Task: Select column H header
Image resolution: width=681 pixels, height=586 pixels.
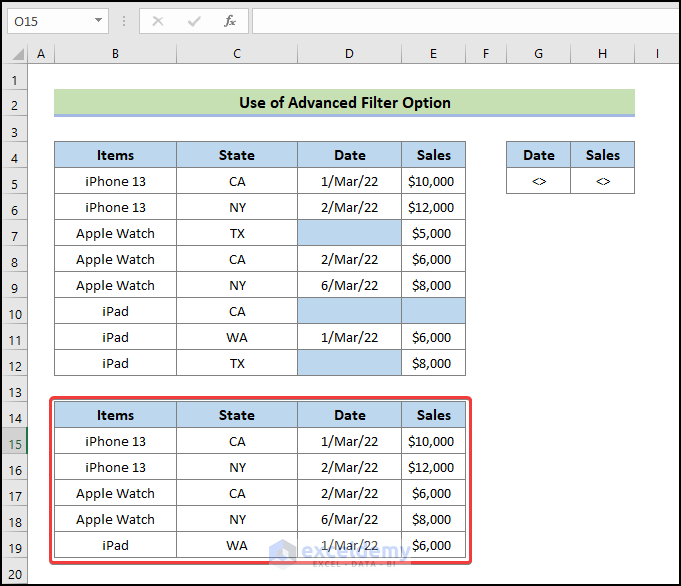Action: pyautogui.click(x=602, y=54)
